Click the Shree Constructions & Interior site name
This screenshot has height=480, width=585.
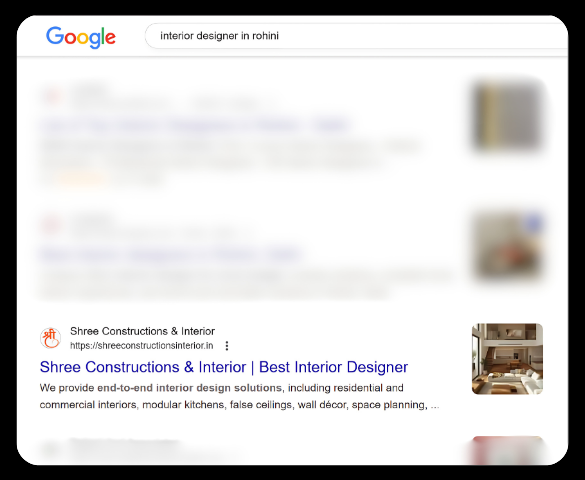pos(143,331)
